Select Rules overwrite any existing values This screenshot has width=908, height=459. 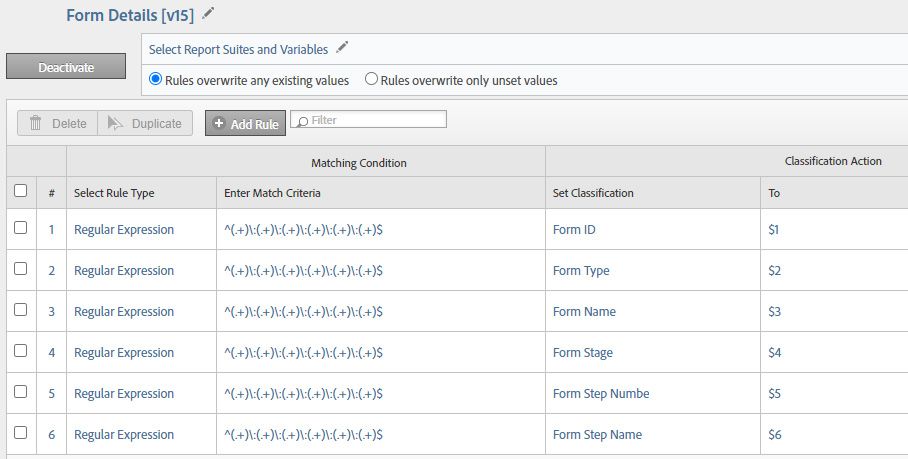156,80
